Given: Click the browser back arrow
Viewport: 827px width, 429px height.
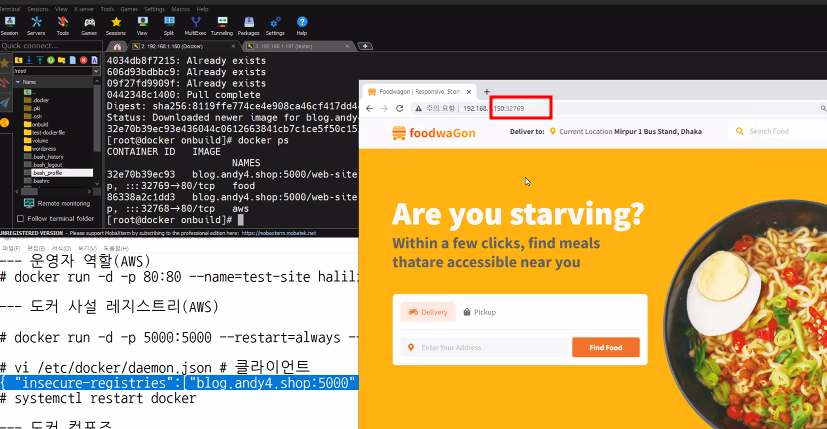Looking at the screenshot, I should pos(369,108).
